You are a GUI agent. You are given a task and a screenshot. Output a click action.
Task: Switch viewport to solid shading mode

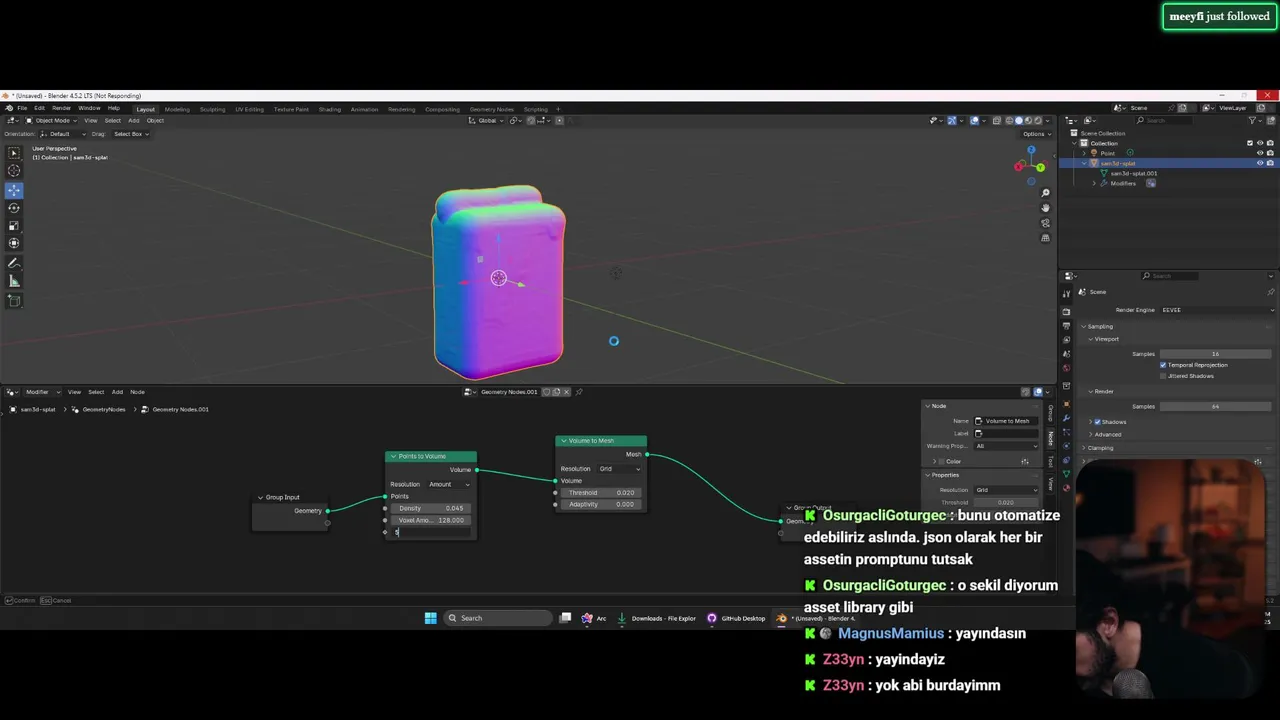click(x=1018, y=121)
